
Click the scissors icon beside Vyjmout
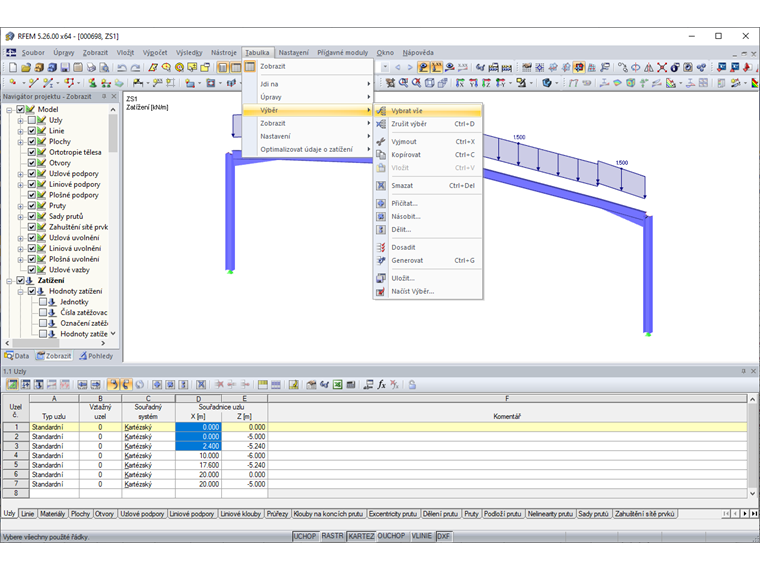(x=381, y=142)
